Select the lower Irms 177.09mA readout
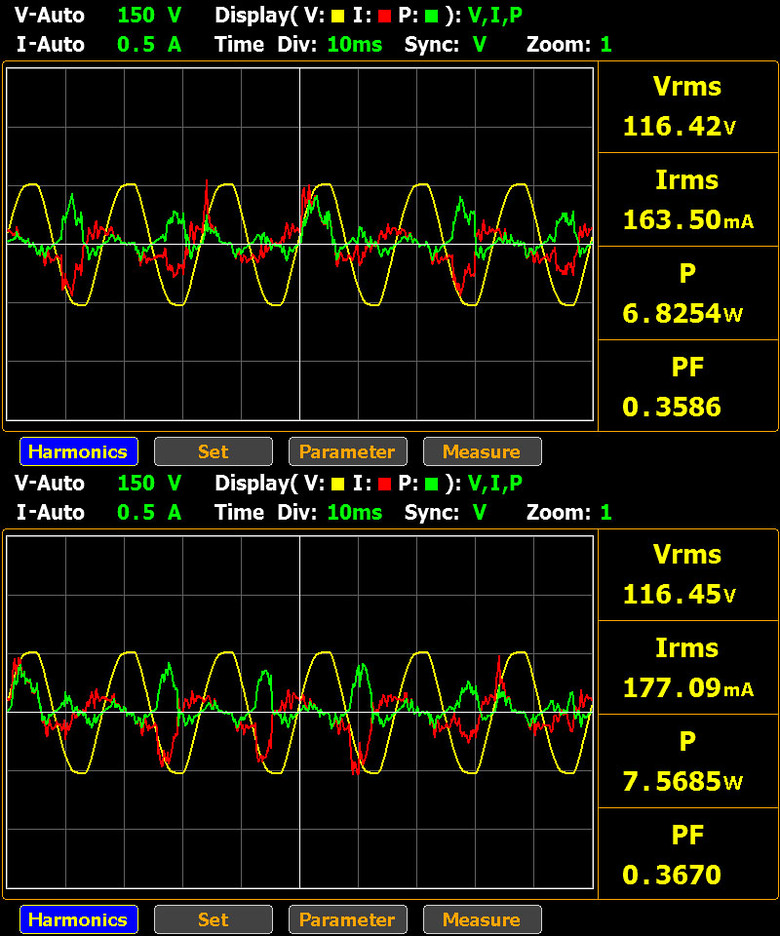This screenshot has height=936, width=780. point(687,667)
